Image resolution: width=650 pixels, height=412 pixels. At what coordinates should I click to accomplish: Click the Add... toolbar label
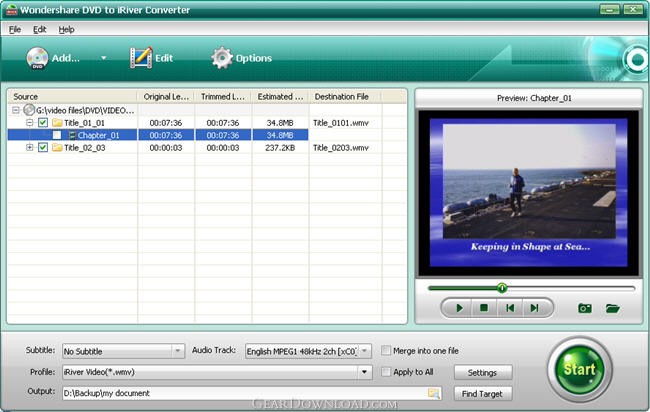click(x=65, y=58)
